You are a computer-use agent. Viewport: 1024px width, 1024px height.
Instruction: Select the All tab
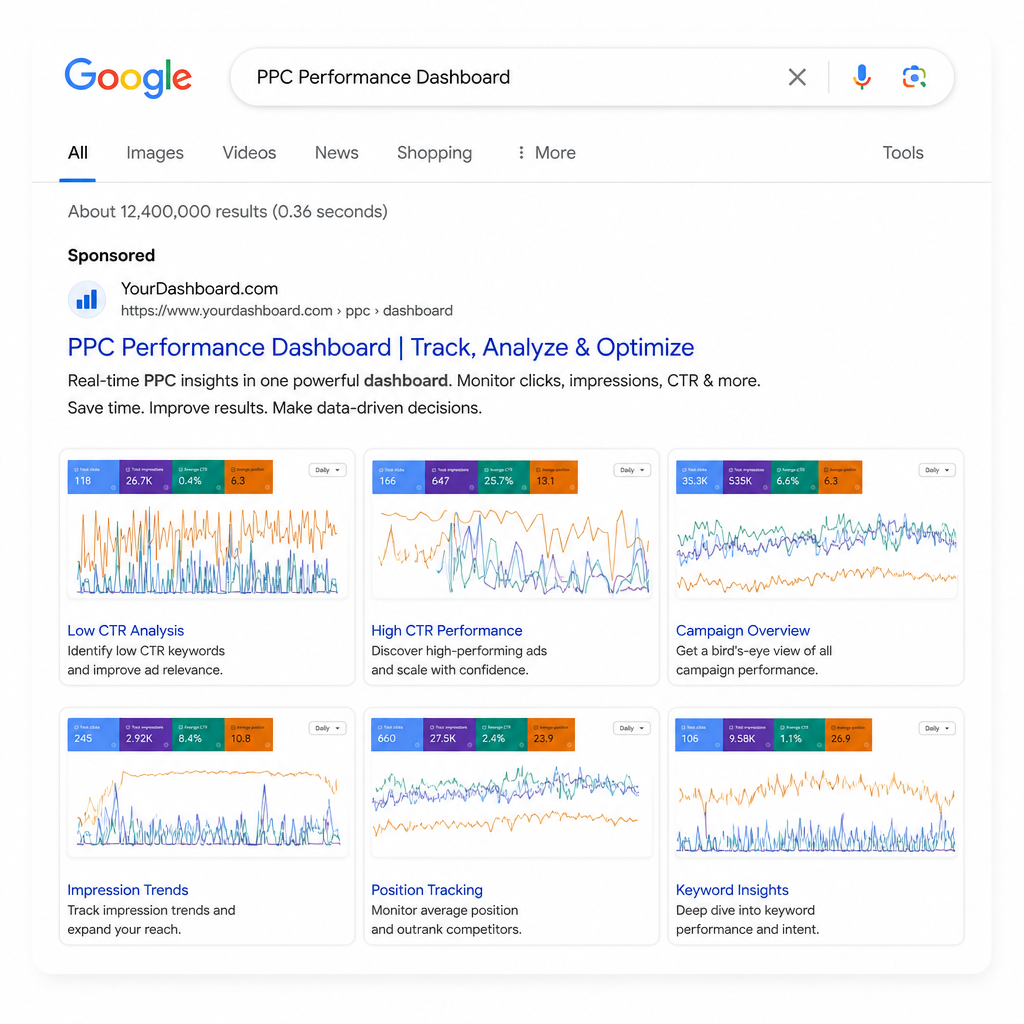pyautogui.click(x=78, y=153)
